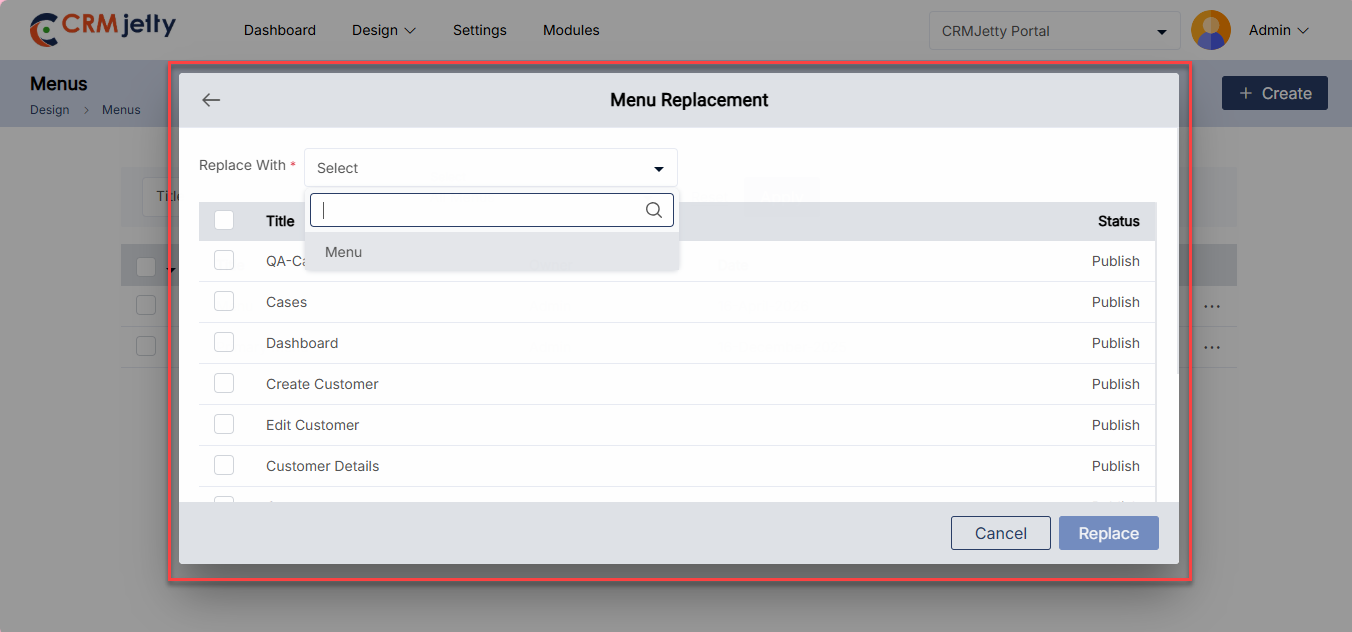The image size is (1352, 632).
Task: Click the search magnifier icon in dropdown
Action: 654,210
